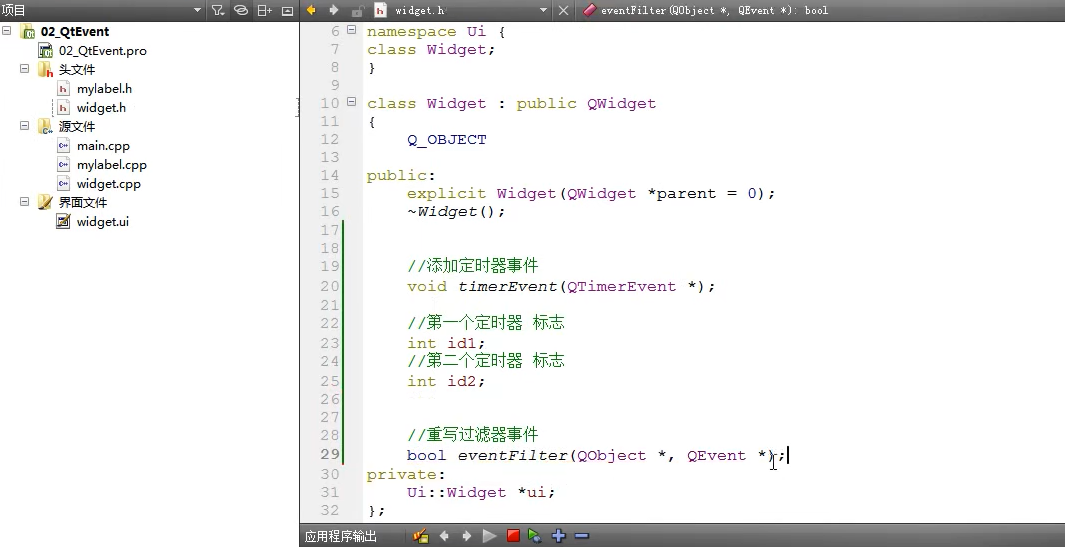Click the 源文件 sources folder icon
The height and width of the screenshot is (547, 1065).
pos(46,126)
